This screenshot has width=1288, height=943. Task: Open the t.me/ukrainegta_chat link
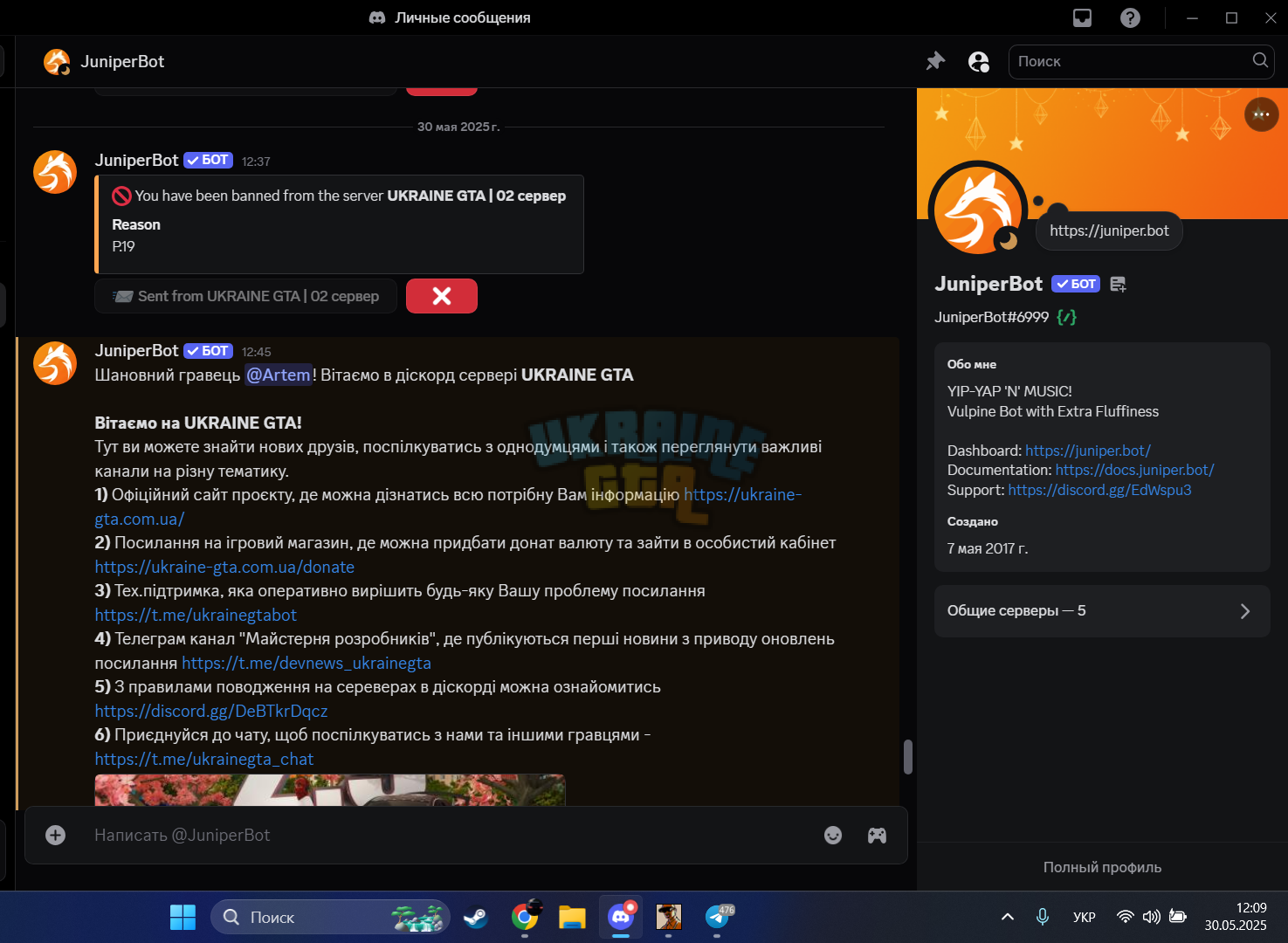204,760
